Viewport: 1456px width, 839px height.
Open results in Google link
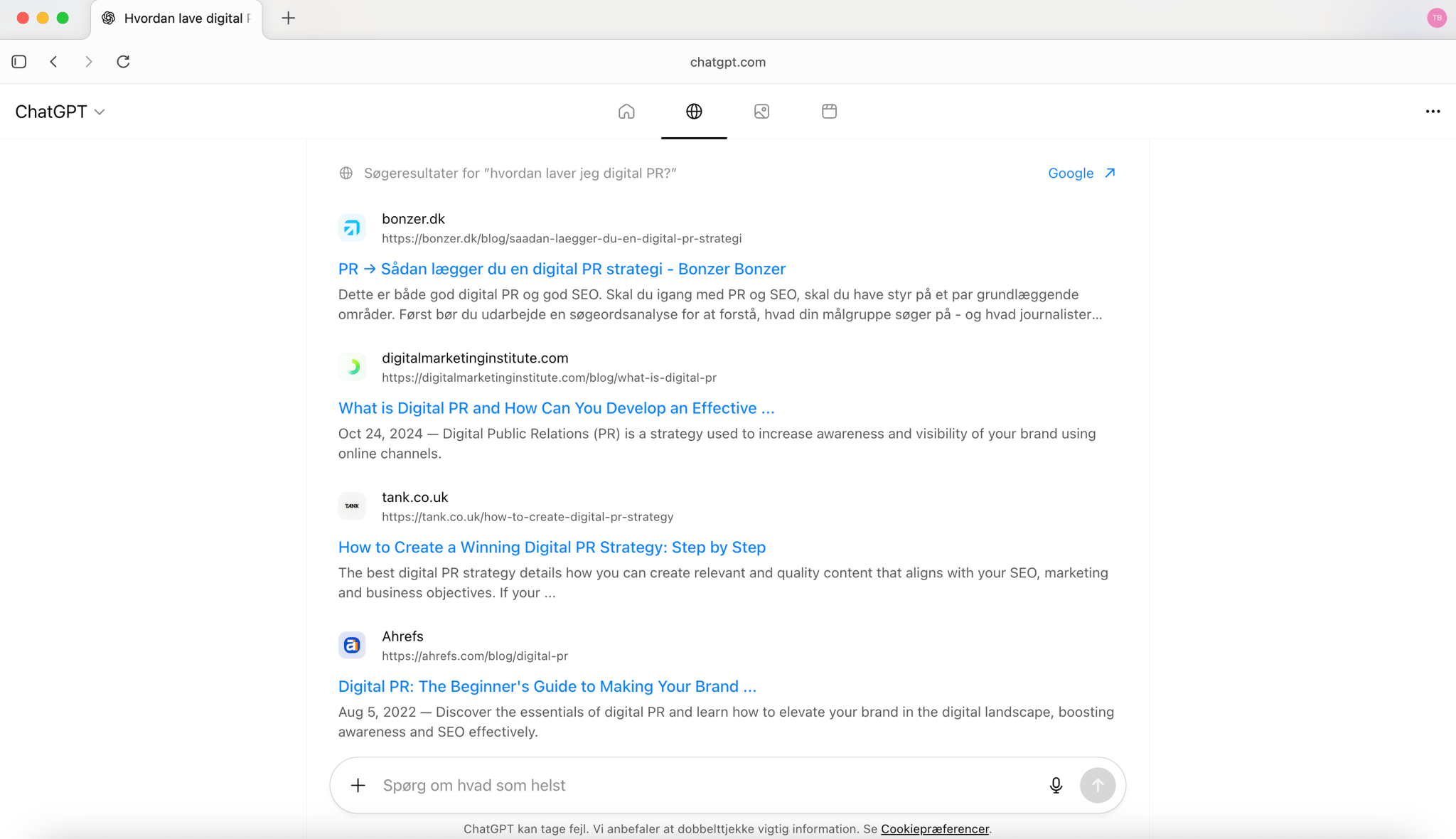coord(1081,173)
